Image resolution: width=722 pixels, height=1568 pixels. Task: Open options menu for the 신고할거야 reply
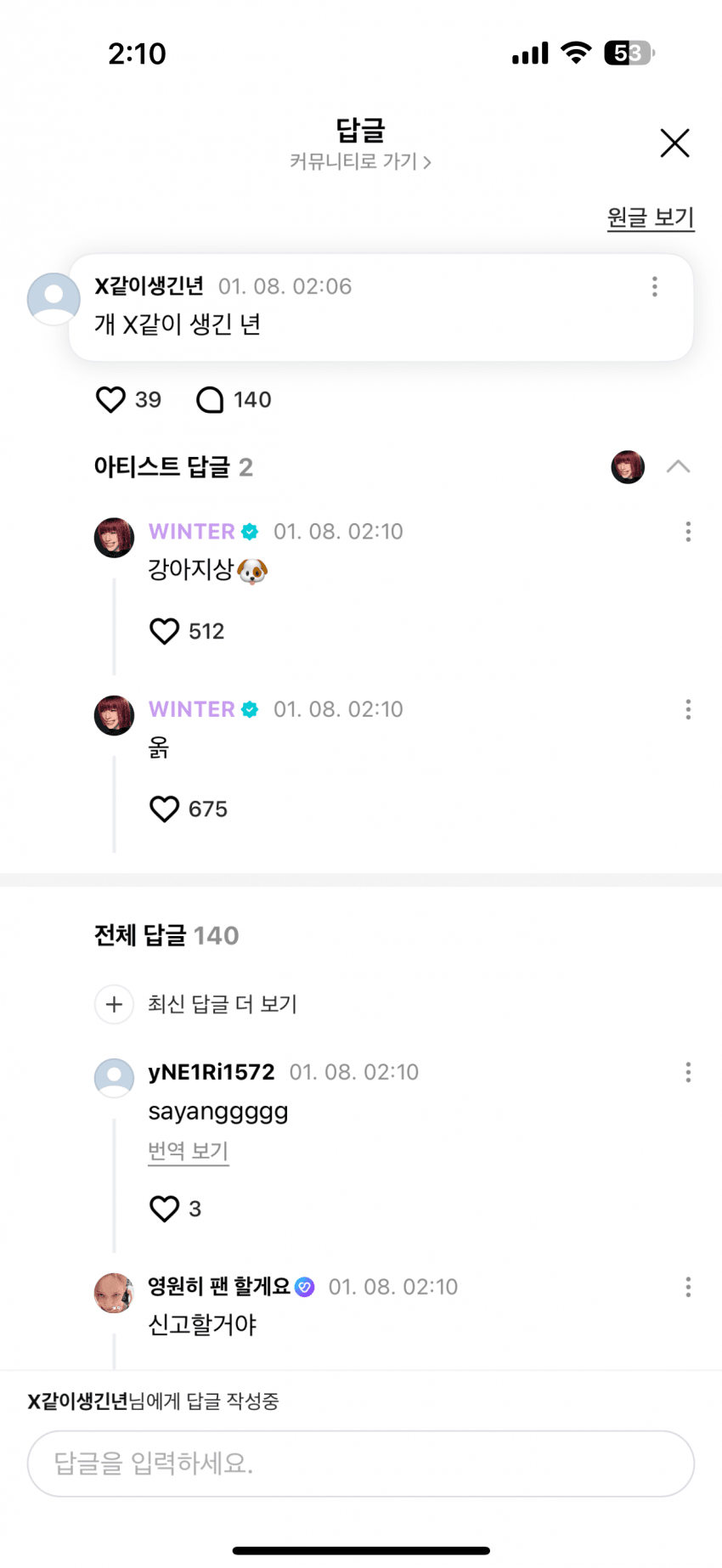point(687,1287)
